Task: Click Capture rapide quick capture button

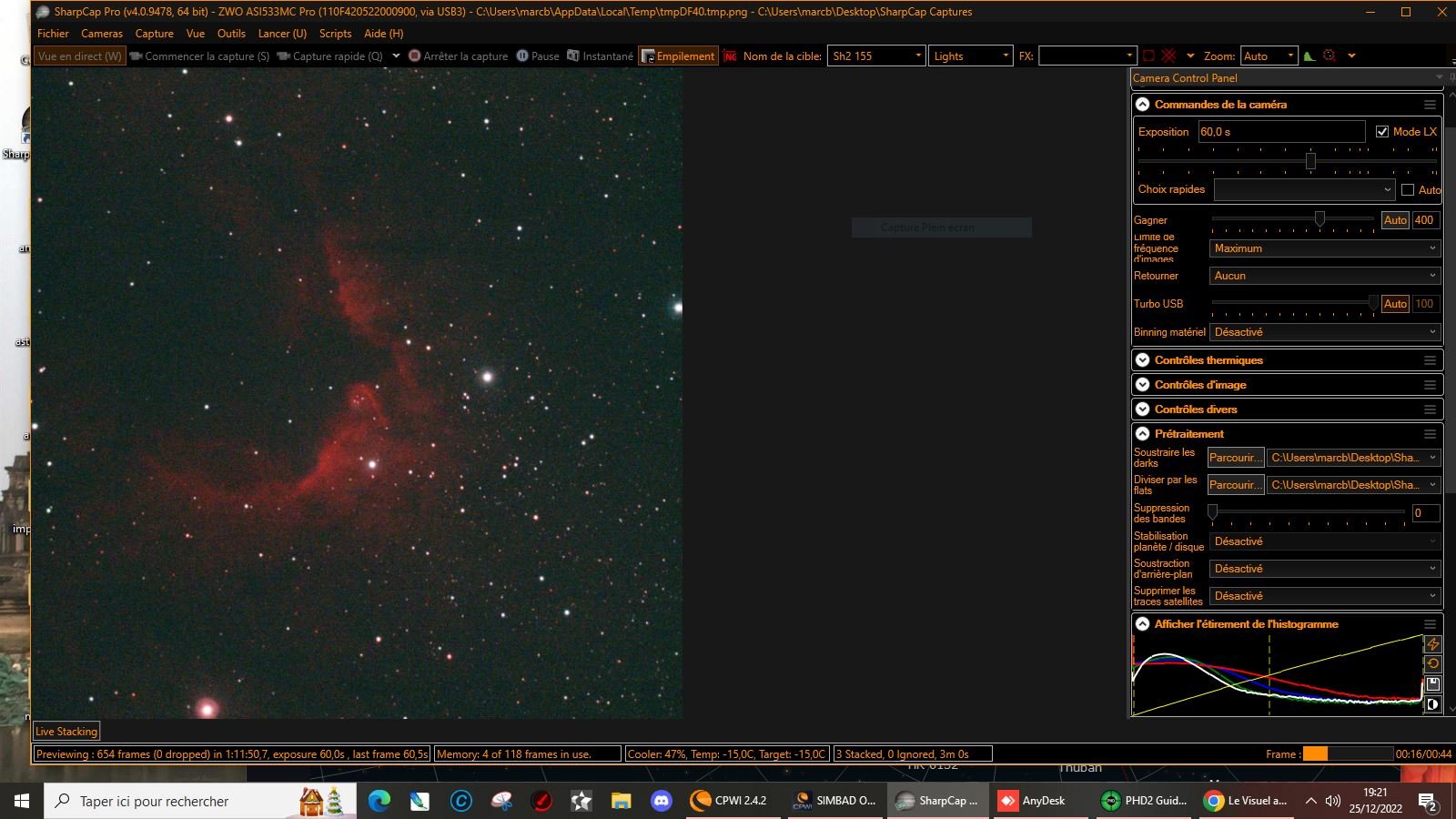Action: point(329,56)
